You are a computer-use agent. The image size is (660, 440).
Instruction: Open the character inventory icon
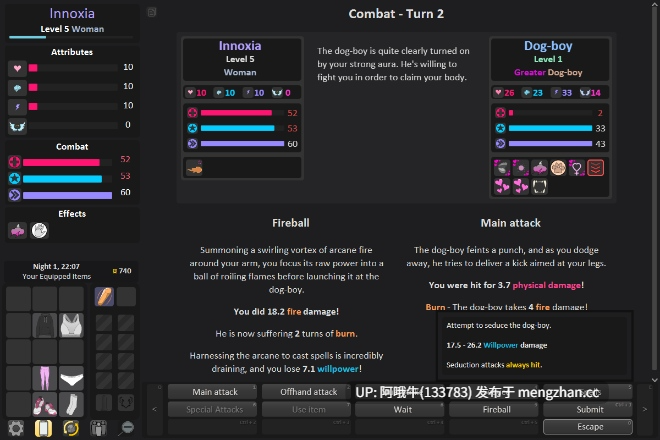(98, 428)
